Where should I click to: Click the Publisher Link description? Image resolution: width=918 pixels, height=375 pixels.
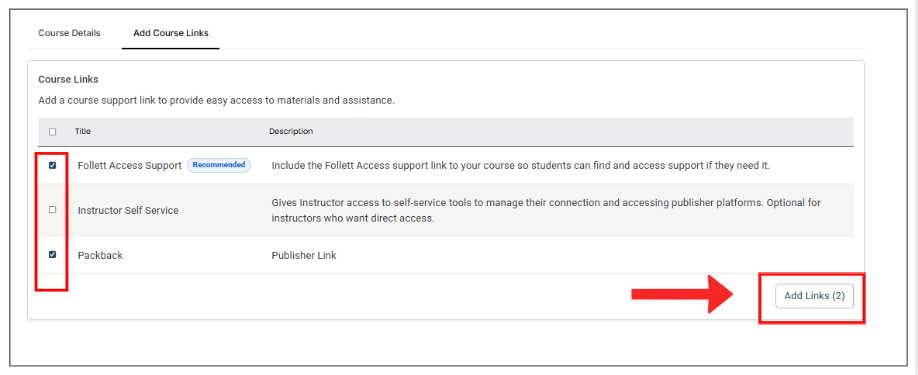click(304, 256)
